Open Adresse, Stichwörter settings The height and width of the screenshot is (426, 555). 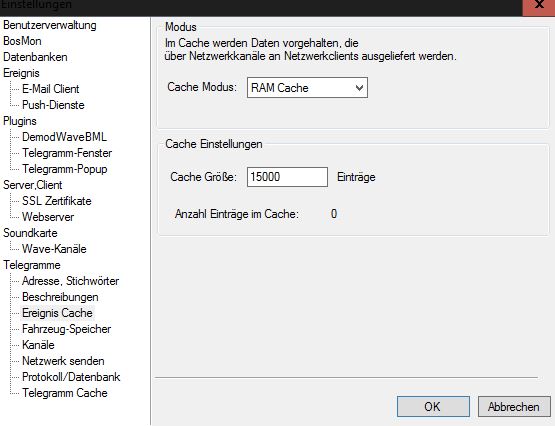70,281
